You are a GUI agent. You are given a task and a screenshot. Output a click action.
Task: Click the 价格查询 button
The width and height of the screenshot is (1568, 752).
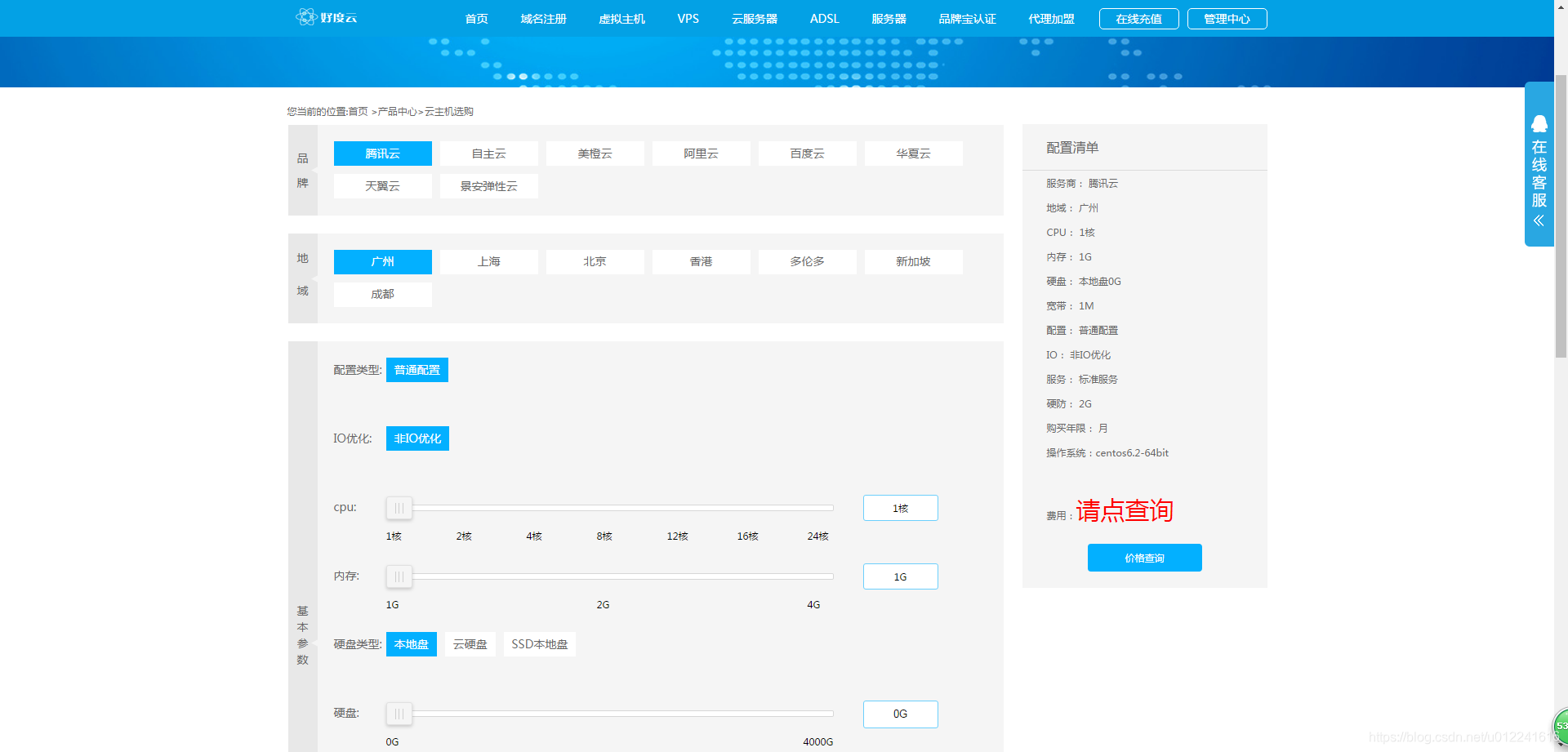tap(1144, 558)
